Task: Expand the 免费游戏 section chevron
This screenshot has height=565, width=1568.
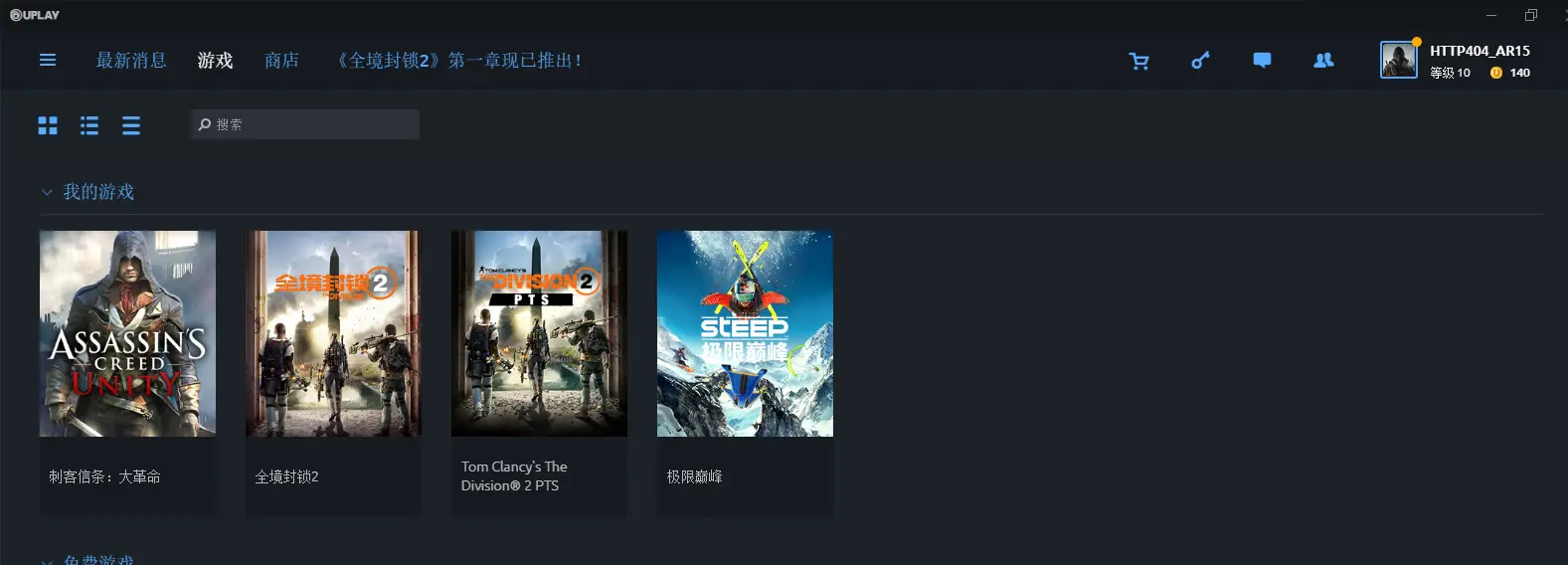Action: tap(47, 561)
